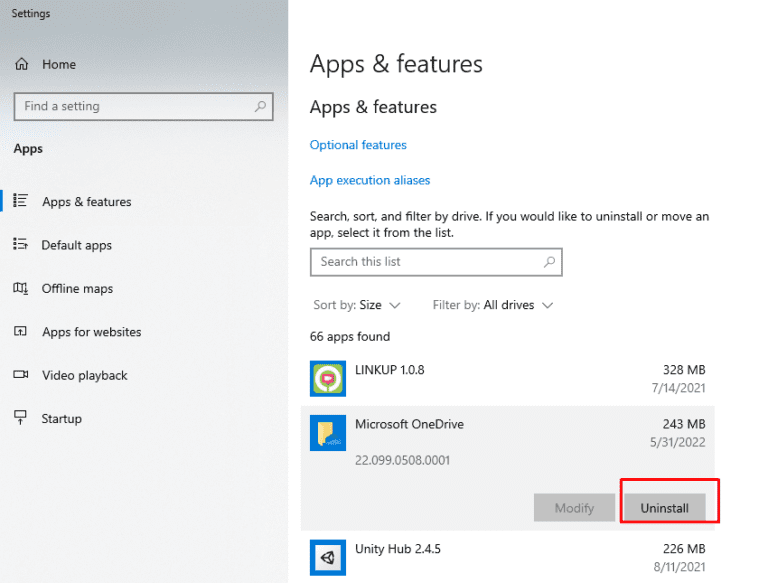Focus the Search this list field
Viewport: 768px width, 583px height.
[x=425, y=262]
